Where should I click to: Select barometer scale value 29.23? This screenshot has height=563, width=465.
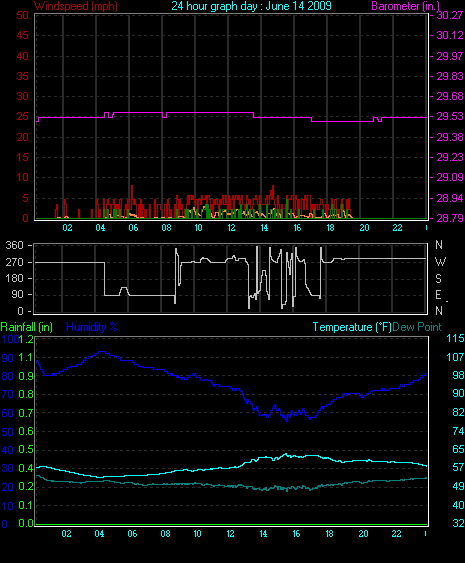coord(450,157)
